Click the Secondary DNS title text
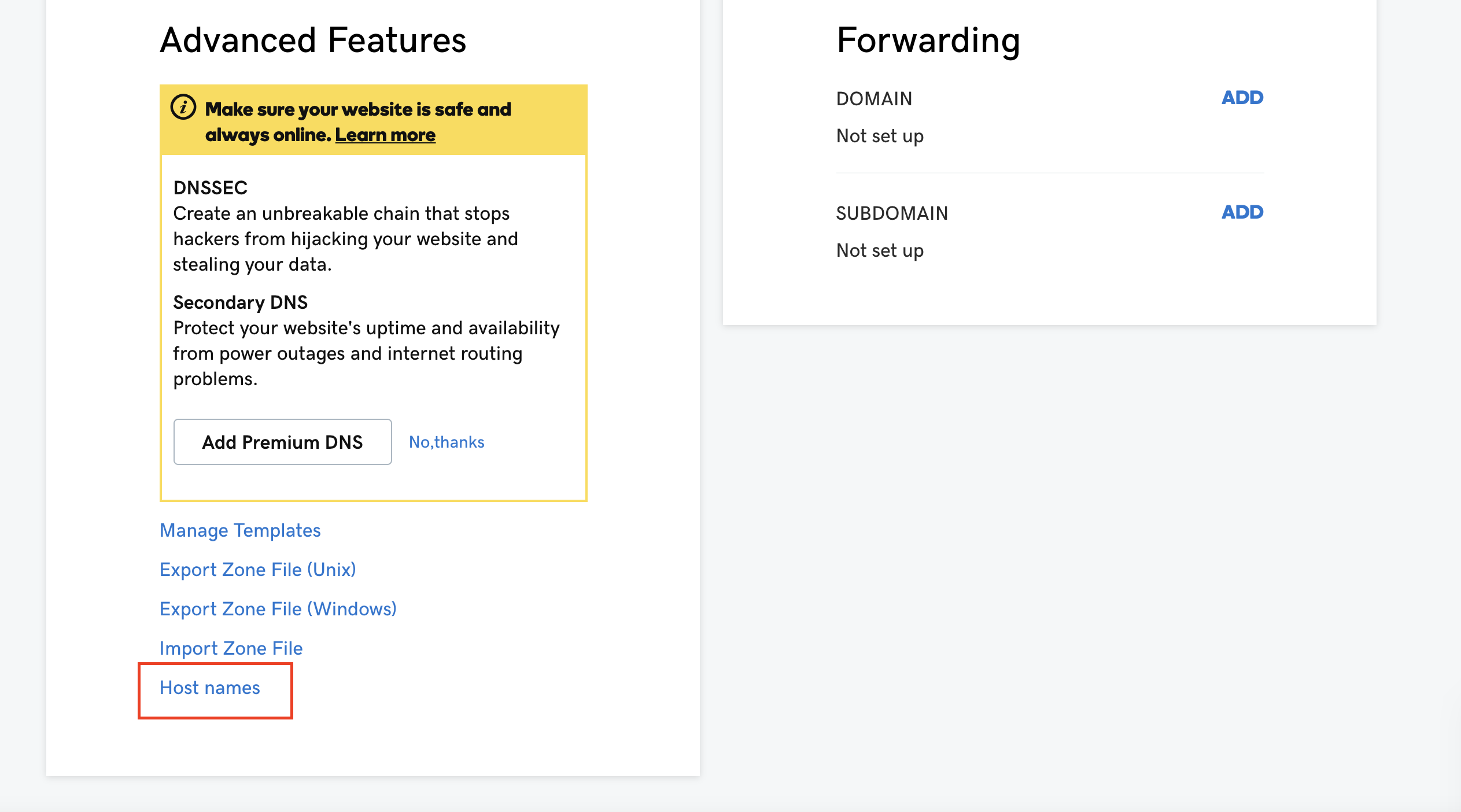Viewport: 1461px width, 812px height. pos(240,302)
